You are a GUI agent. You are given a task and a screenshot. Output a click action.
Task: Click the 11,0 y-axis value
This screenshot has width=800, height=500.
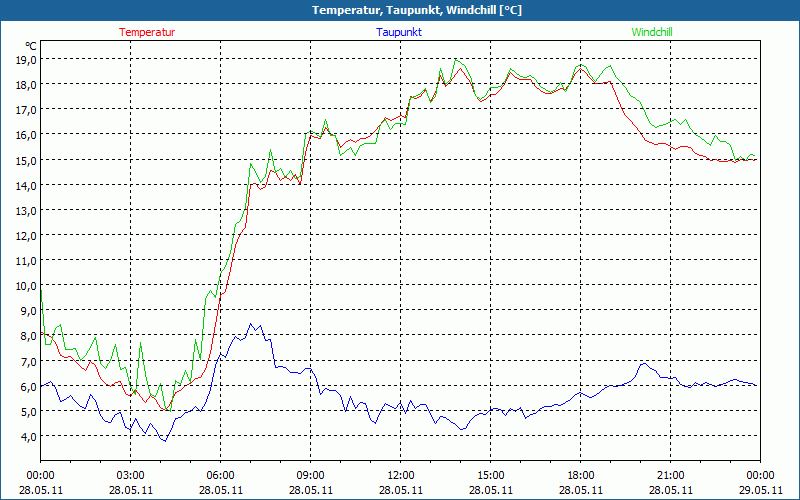coord(27,261)
